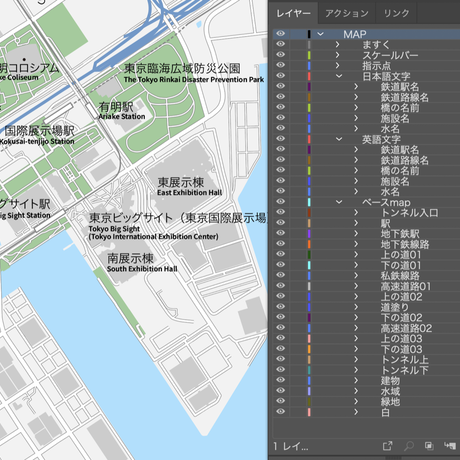Click the Locate Object magnifier icon
Viewport: 460px width, 460px height.
click(409, 446)
